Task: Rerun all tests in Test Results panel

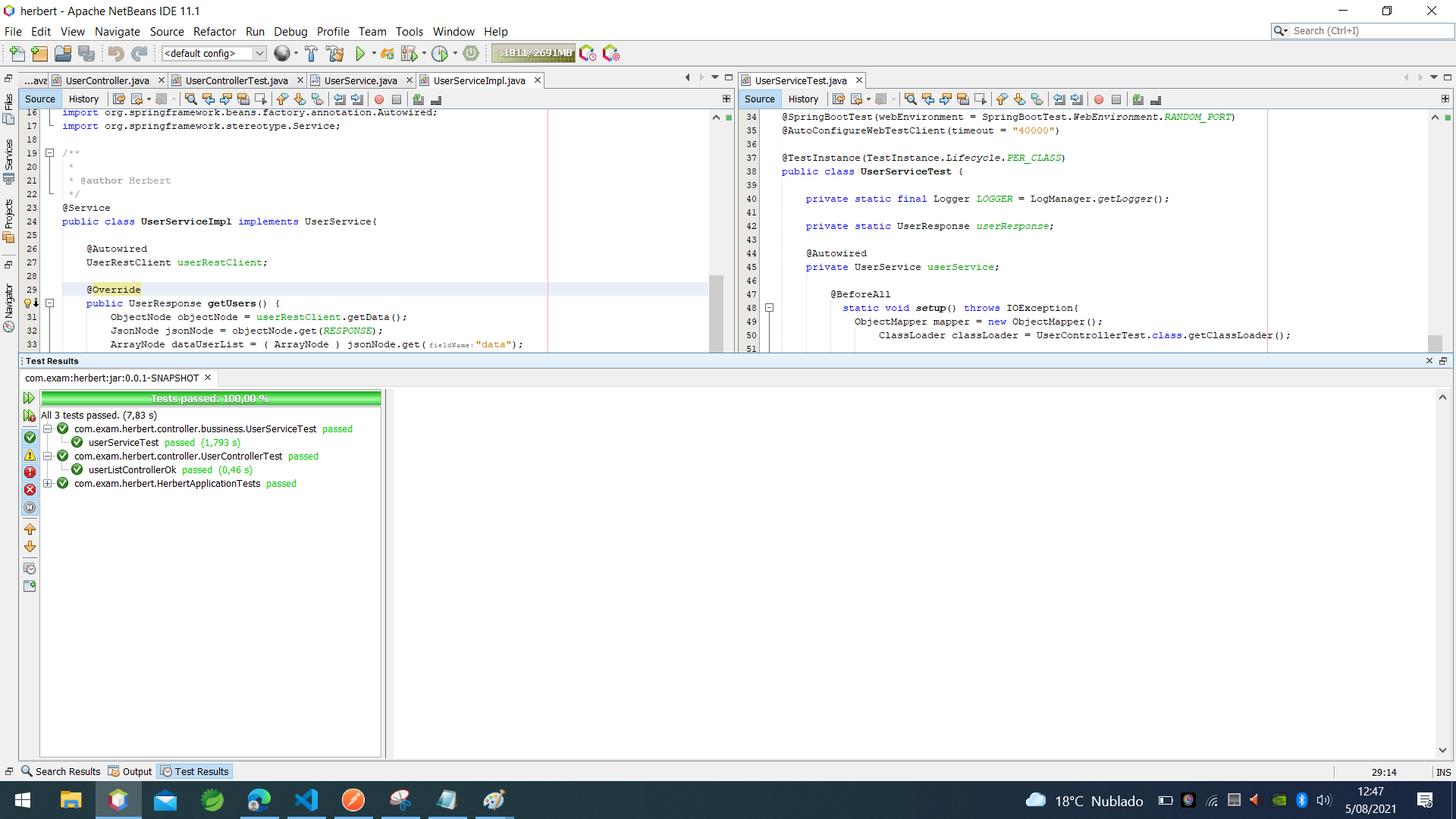Action: click(29, 397)
